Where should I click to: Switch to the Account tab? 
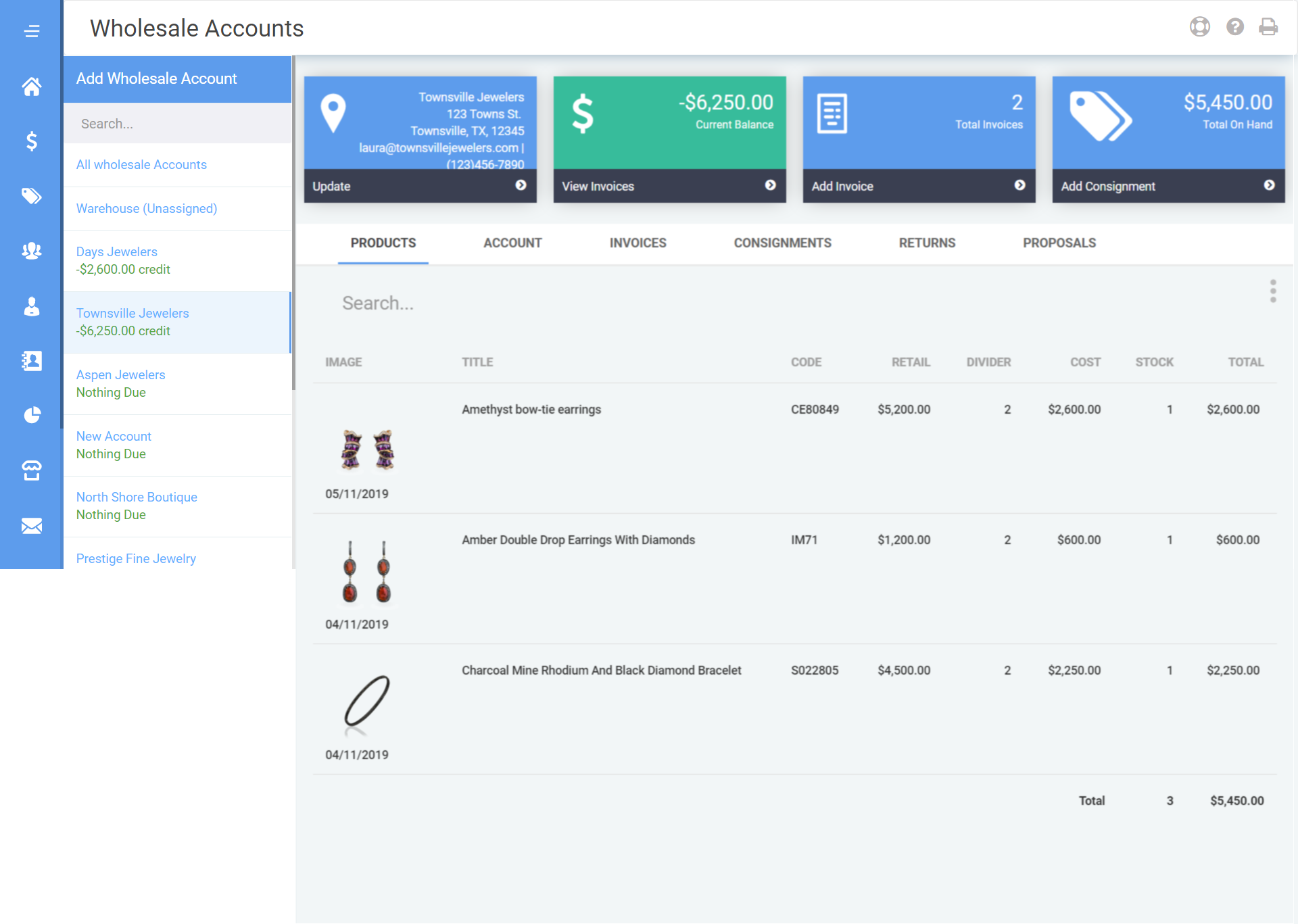coord(512,243)
